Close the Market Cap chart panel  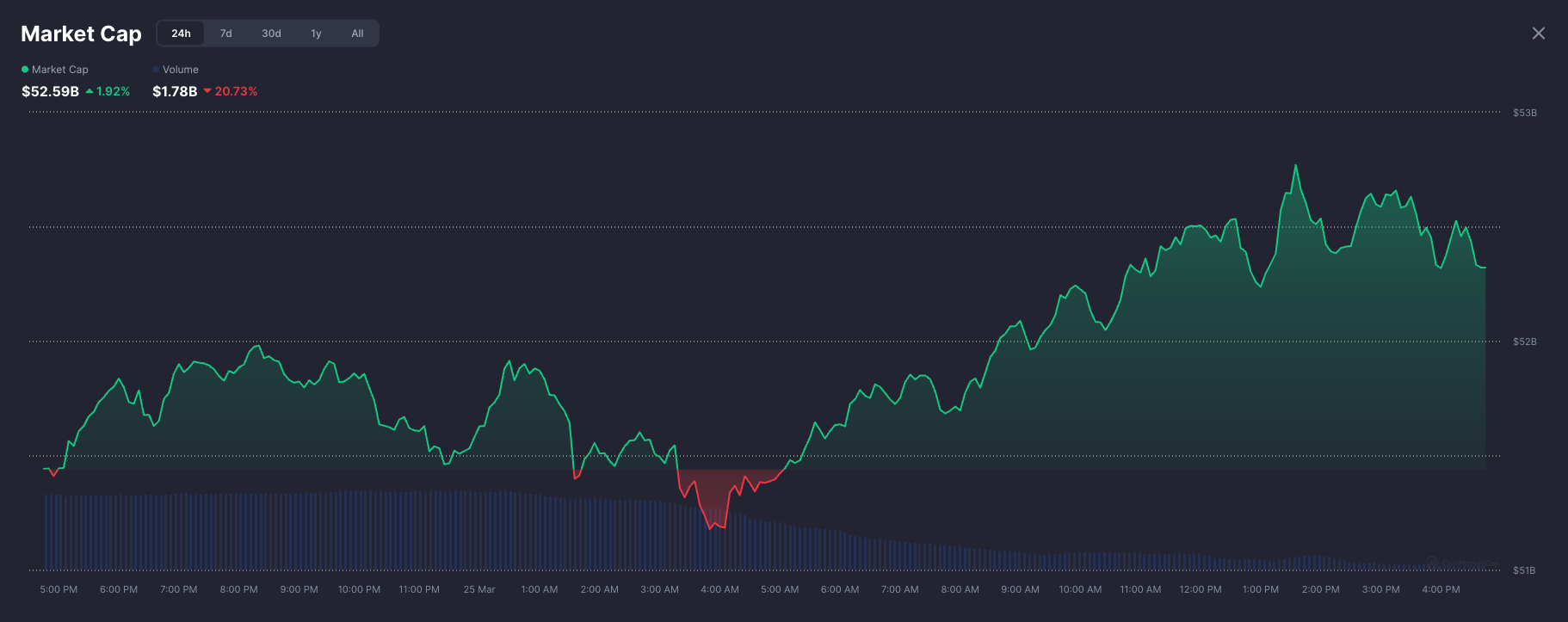click(1538, 34)
